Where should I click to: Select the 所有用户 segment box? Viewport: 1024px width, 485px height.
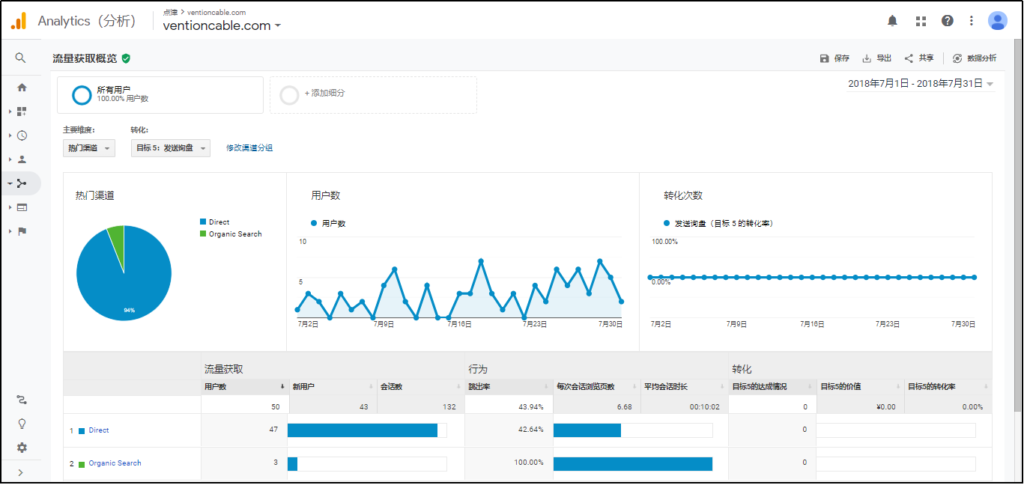[x=161, y=95]
